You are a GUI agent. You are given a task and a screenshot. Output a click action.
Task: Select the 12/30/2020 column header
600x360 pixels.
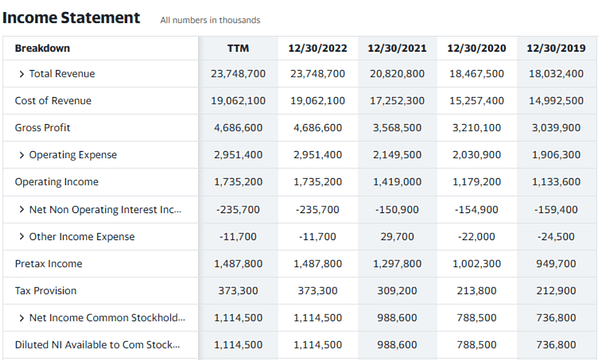pos(477,48)
